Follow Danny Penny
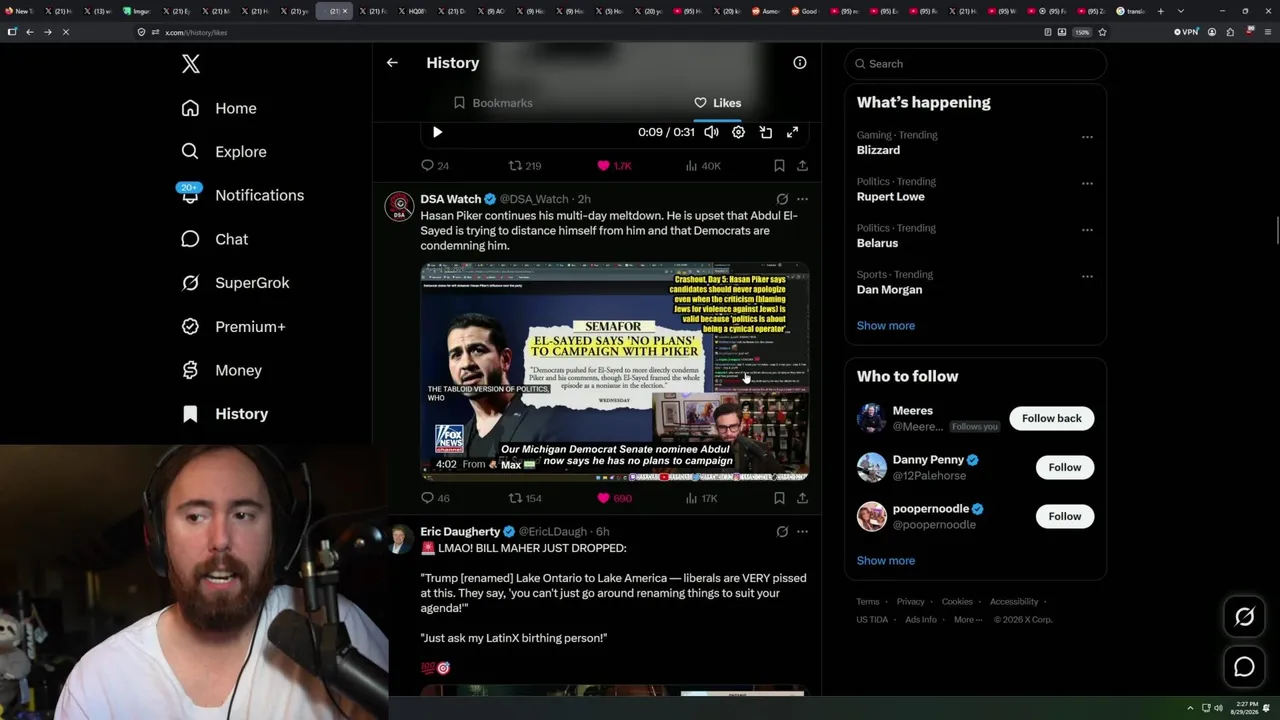This screenshot has width=1280, height=720. (x=1065, y=467)
